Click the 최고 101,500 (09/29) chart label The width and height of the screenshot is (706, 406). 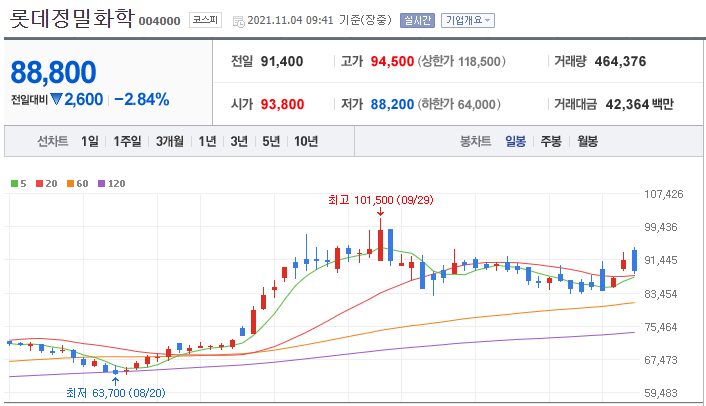(380, 200)
